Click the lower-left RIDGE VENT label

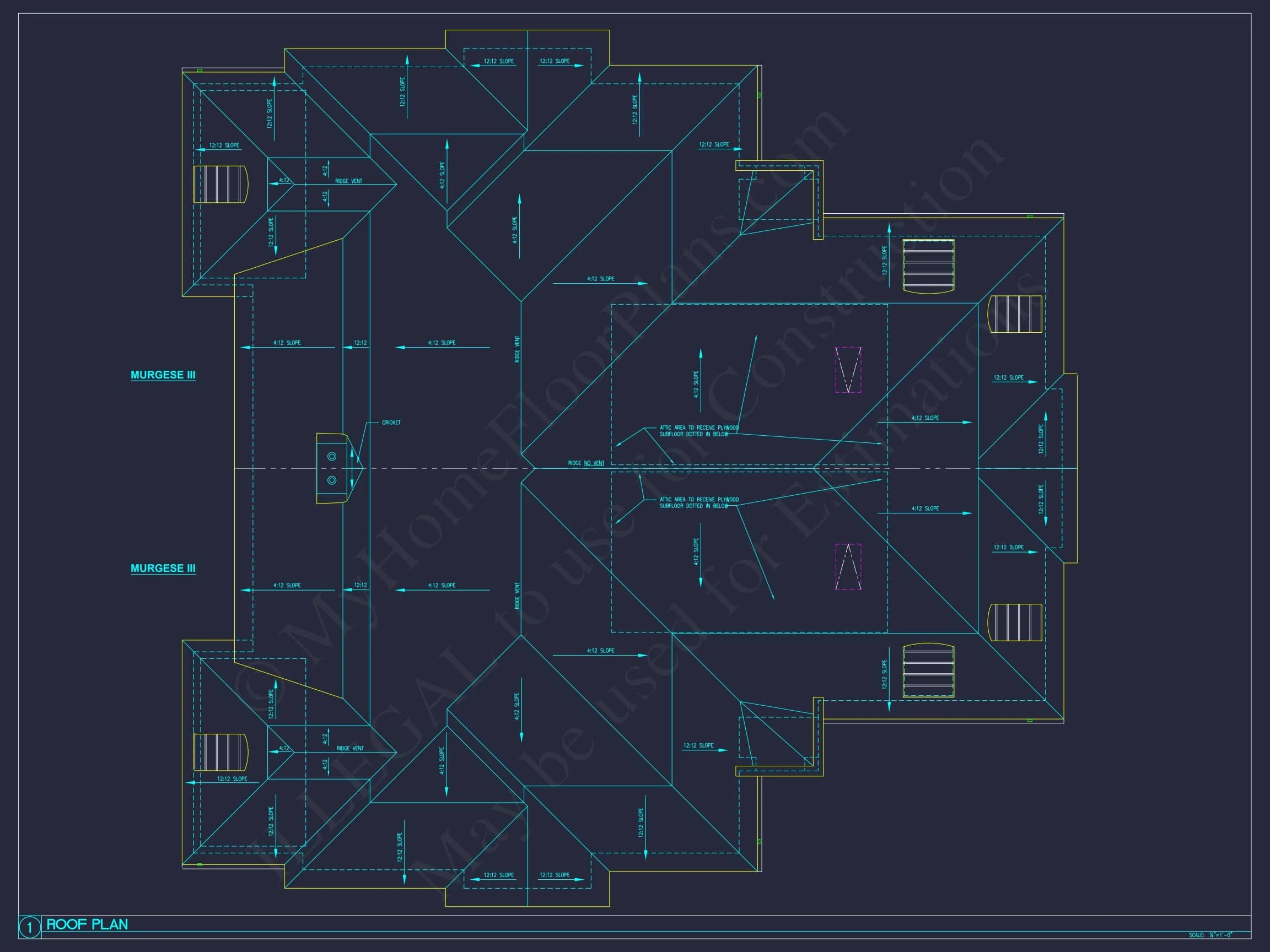[x=349, y=748]
